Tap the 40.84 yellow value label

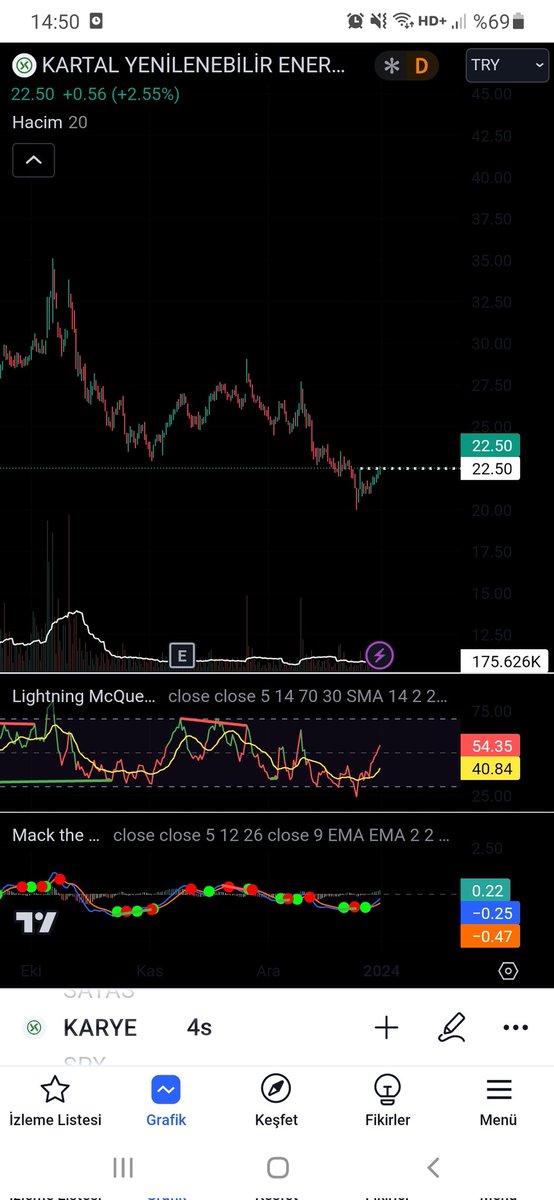click(490, 769)
